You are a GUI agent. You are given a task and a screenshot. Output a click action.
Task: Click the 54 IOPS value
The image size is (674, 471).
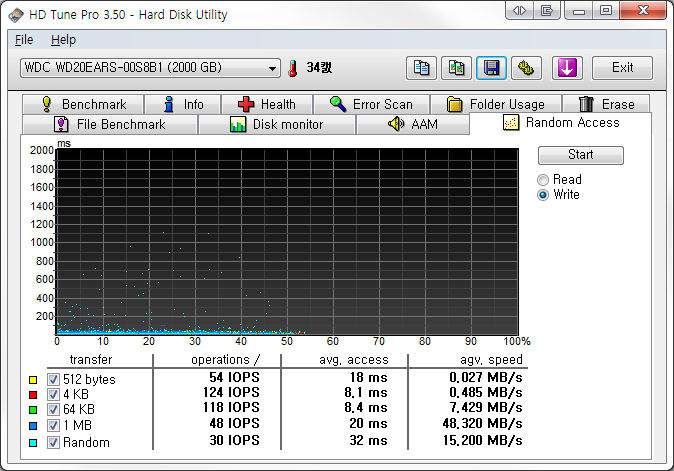pos(235,377)
